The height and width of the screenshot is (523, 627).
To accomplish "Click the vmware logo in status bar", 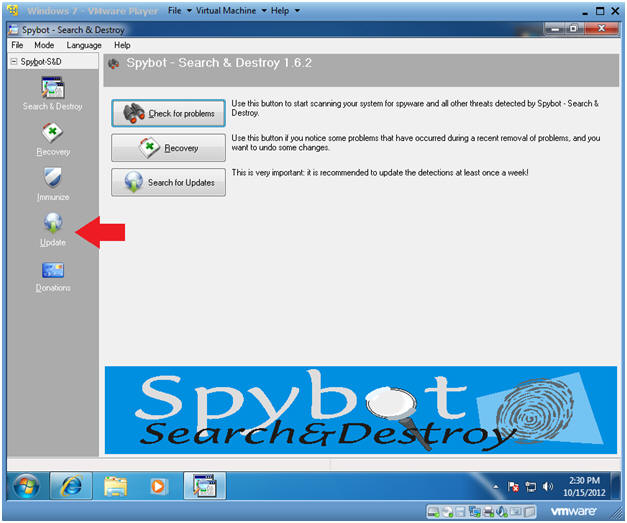I will (574, 511).
